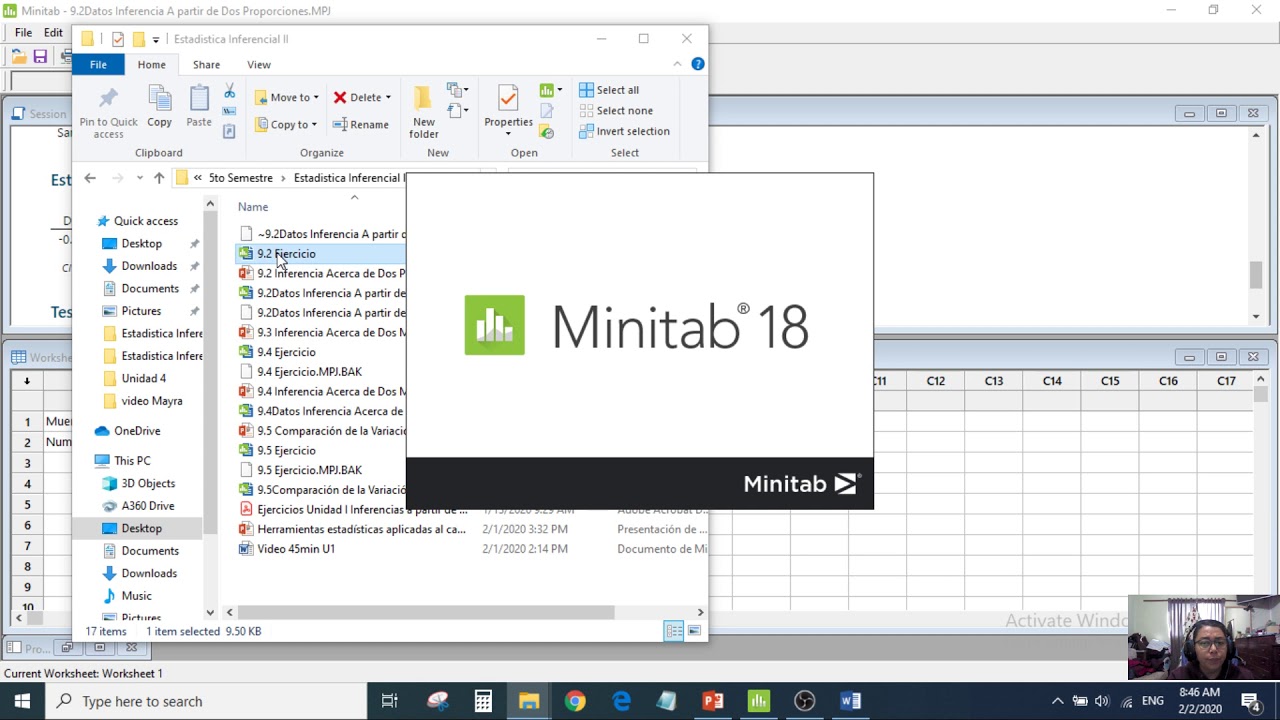
Task: Click Minitab Open icon in toolbar
Action: [x=19, y=57]
